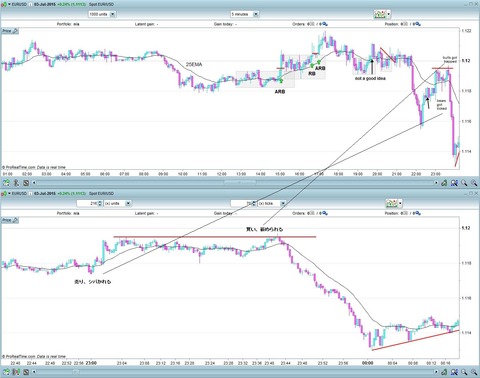Click the boxed-slash icon on upper chart's bottom toolbar

(26, 183)
